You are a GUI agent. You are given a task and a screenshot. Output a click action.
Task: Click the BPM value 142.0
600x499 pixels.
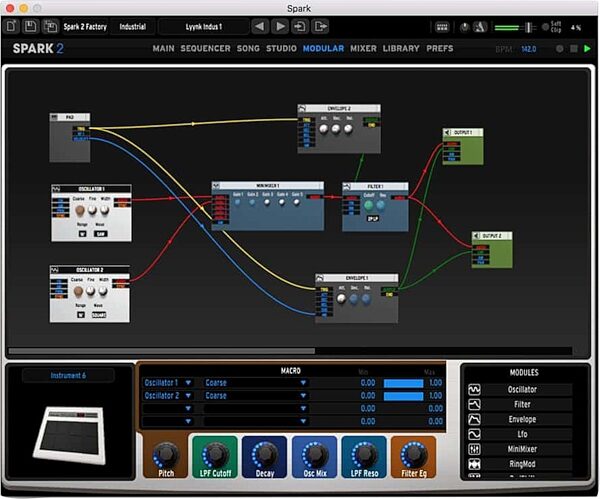[x=528, y=49]
